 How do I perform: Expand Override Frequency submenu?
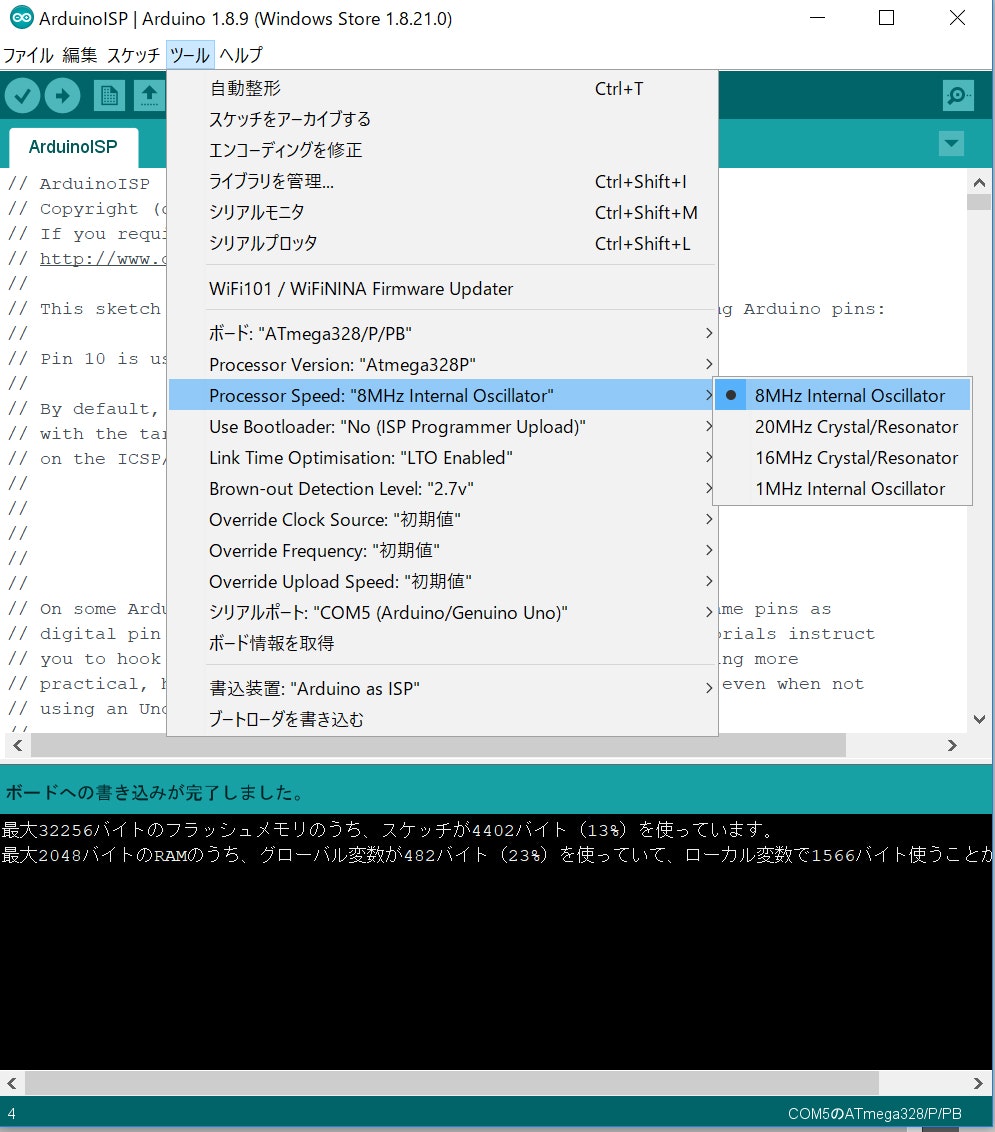pos(442,551)
